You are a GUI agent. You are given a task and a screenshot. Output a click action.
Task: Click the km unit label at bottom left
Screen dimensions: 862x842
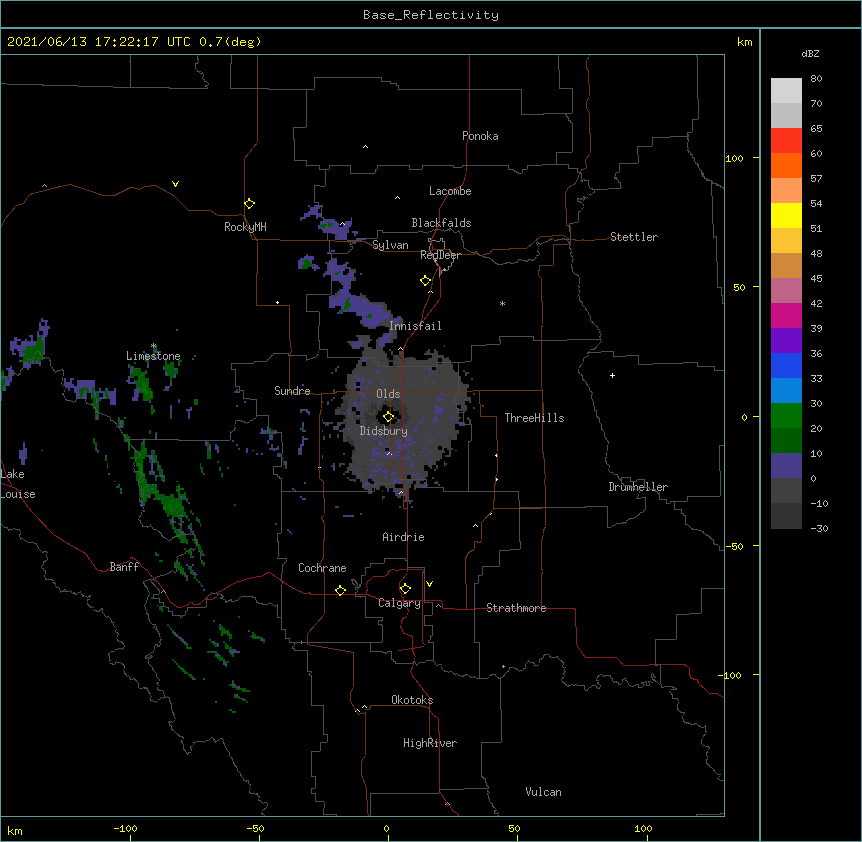pos(15,831)
